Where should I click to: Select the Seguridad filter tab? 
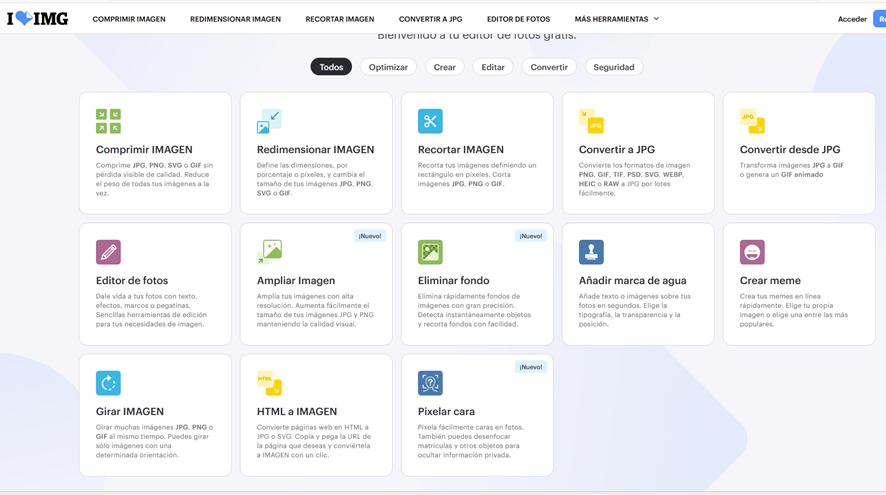pos(614,67)
